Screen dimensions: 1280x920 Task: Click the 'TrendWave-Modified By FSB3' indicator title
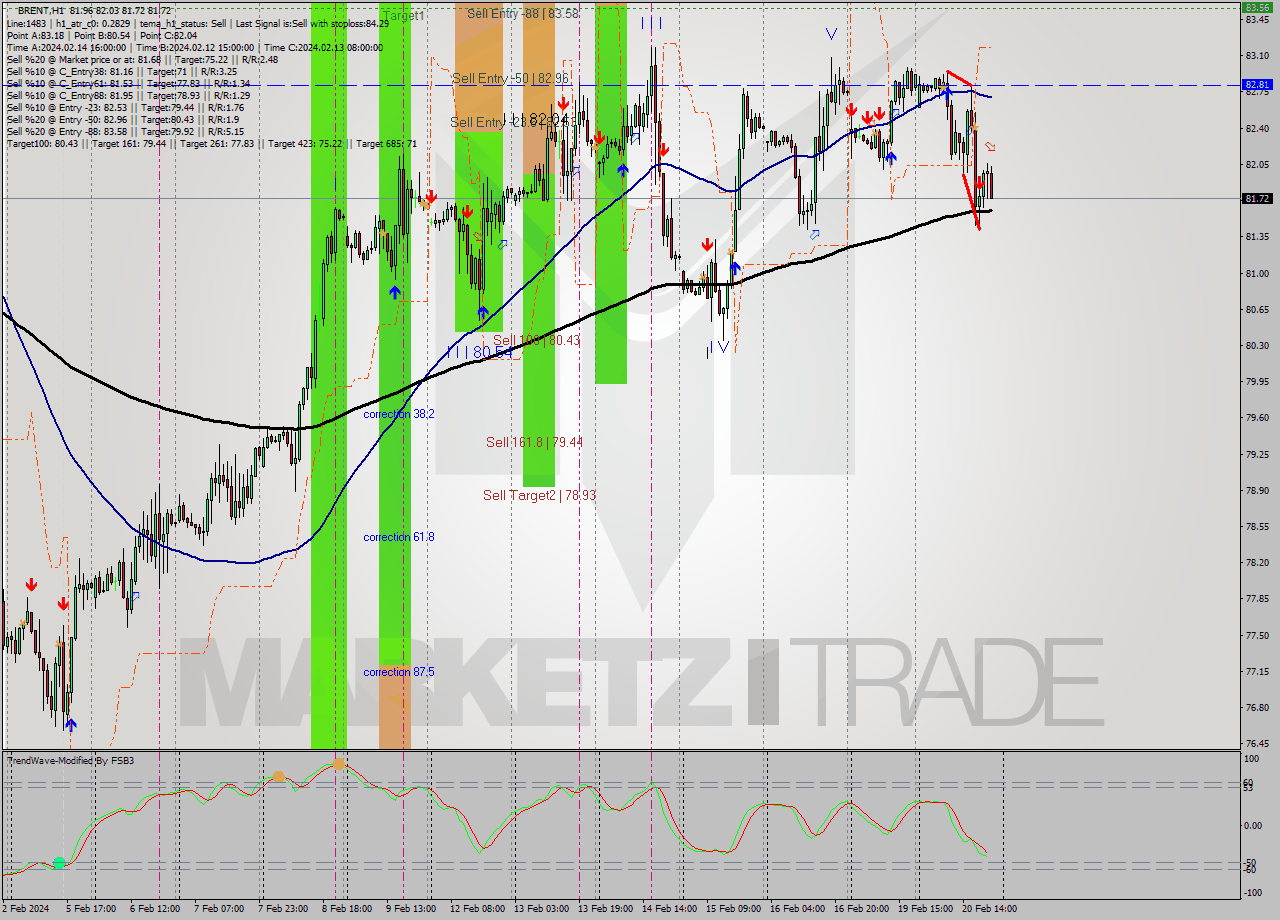pyautogui.click(x=71, y=761)
